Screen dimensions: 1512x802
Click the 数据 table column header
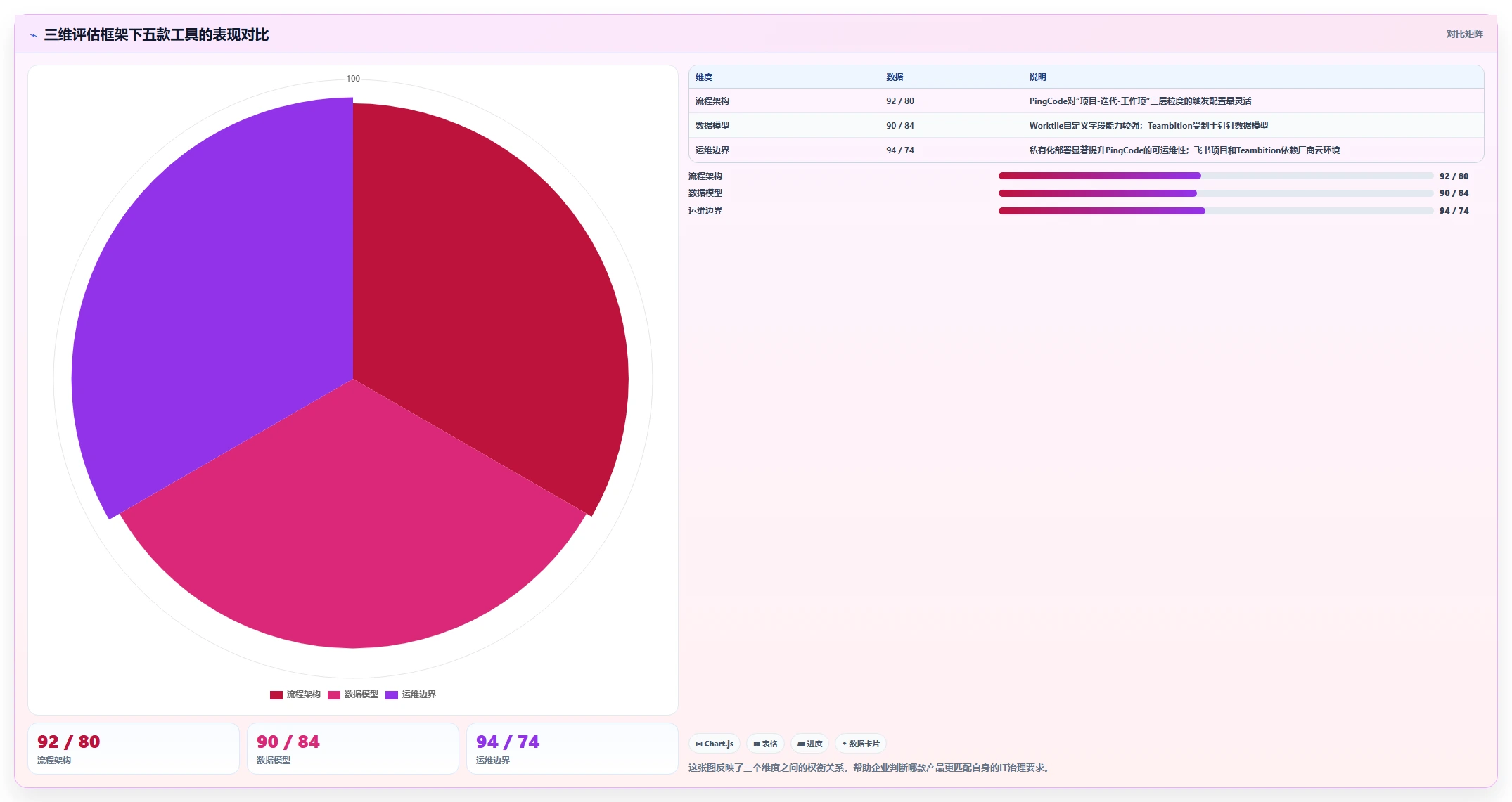pos(895,77)
